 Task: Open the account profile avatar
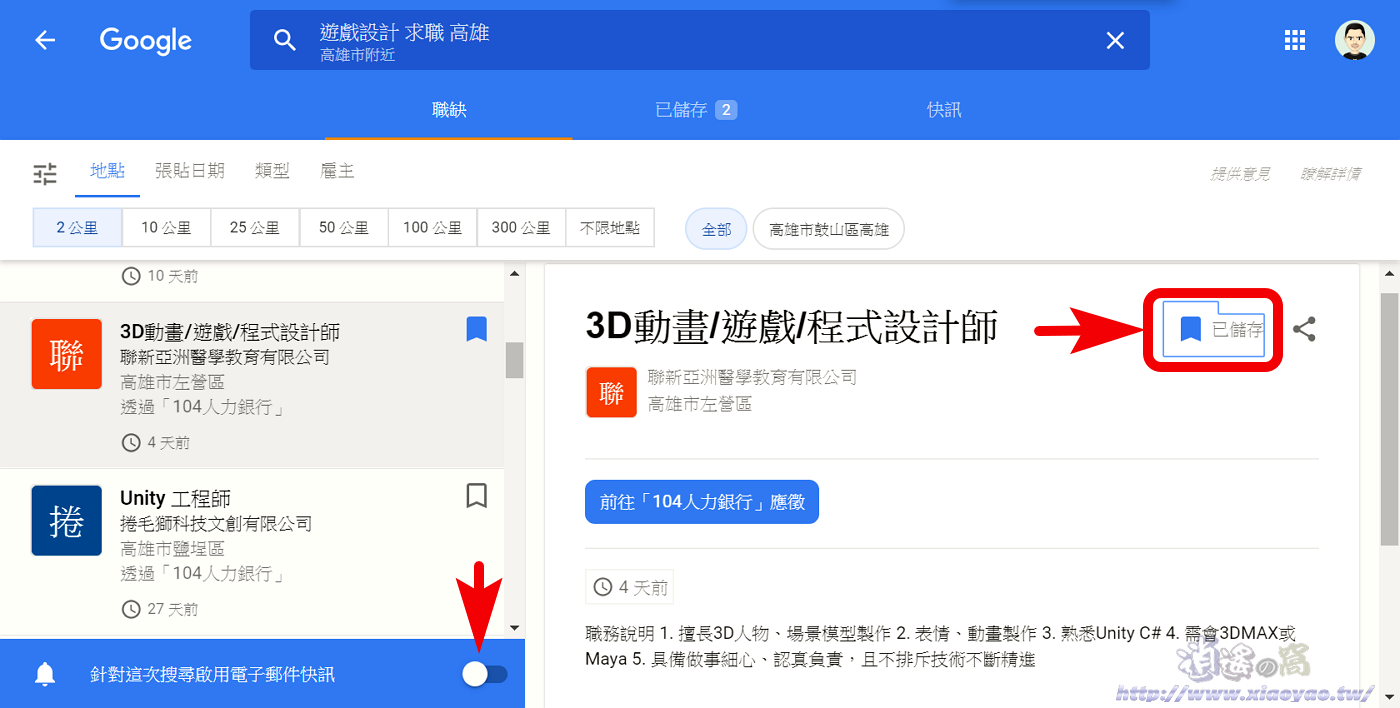coord(1355,40)
